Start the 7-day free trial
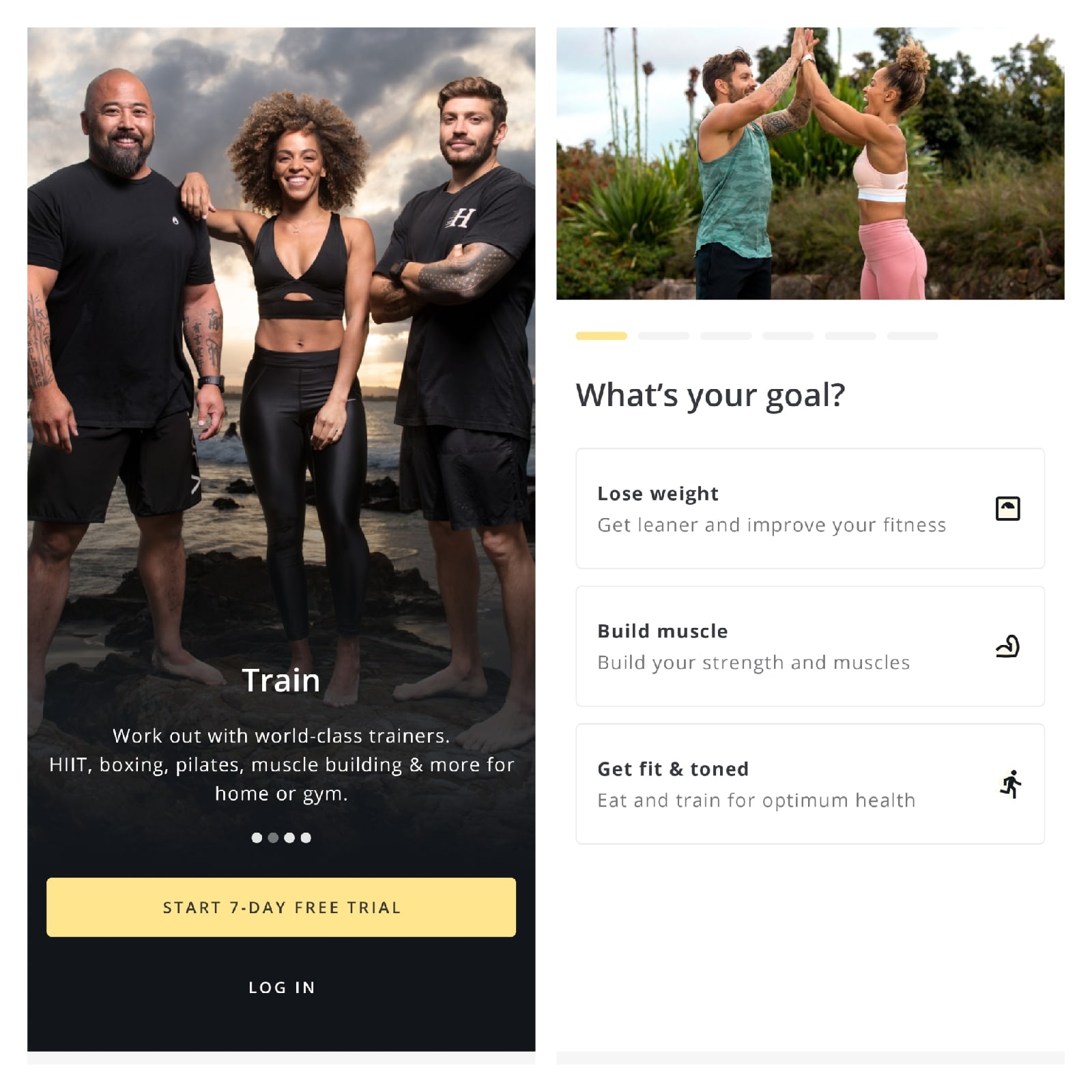1092x1092 pixels. [x=281, y=907]
